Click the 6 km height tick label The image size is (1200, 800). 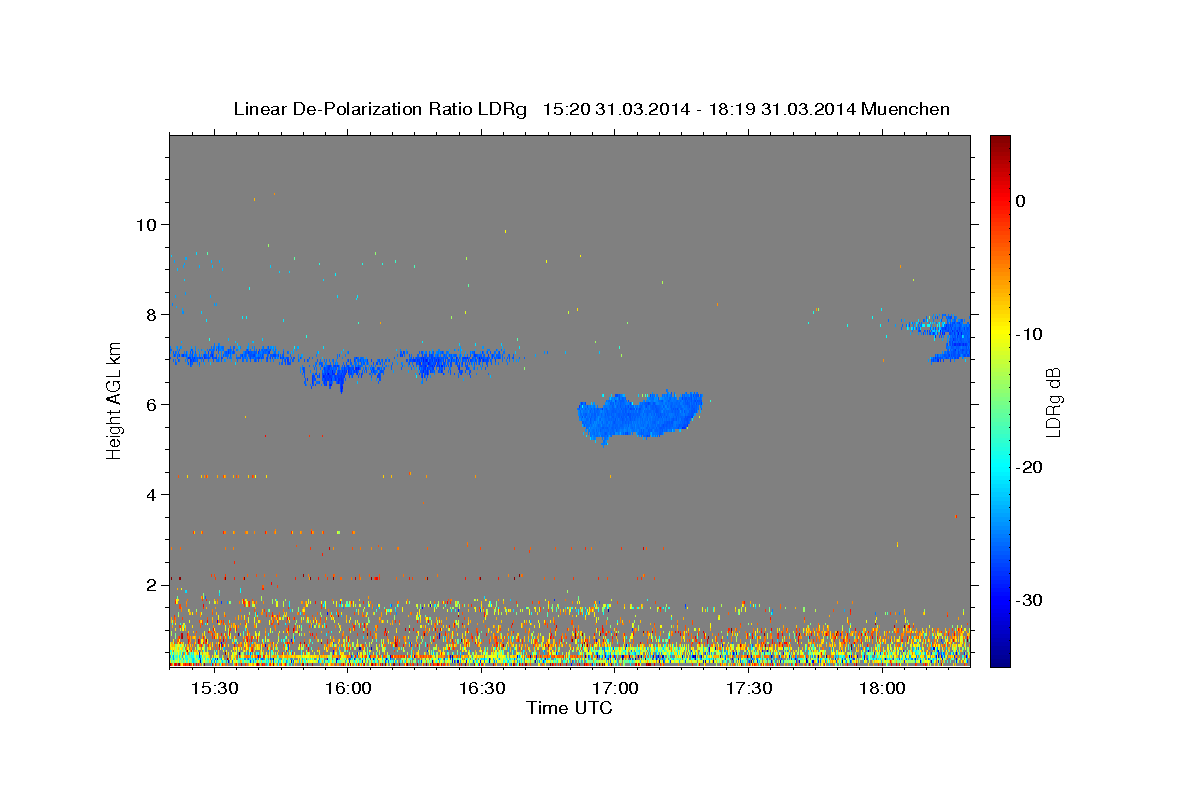click(x=153, y=404)
